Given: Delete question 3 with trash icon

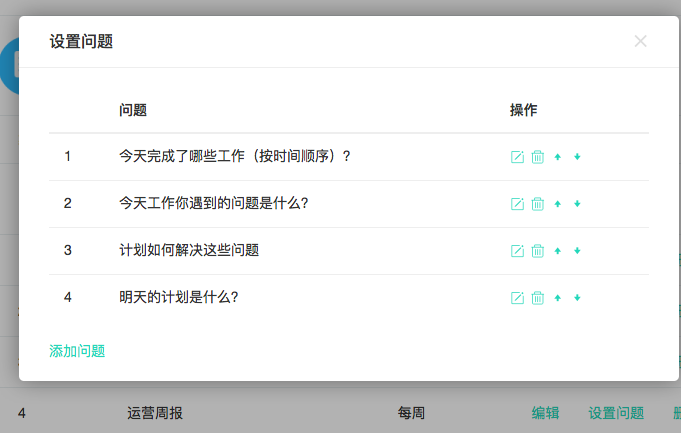Looking at the screenshot, I should tap(537, 251).
